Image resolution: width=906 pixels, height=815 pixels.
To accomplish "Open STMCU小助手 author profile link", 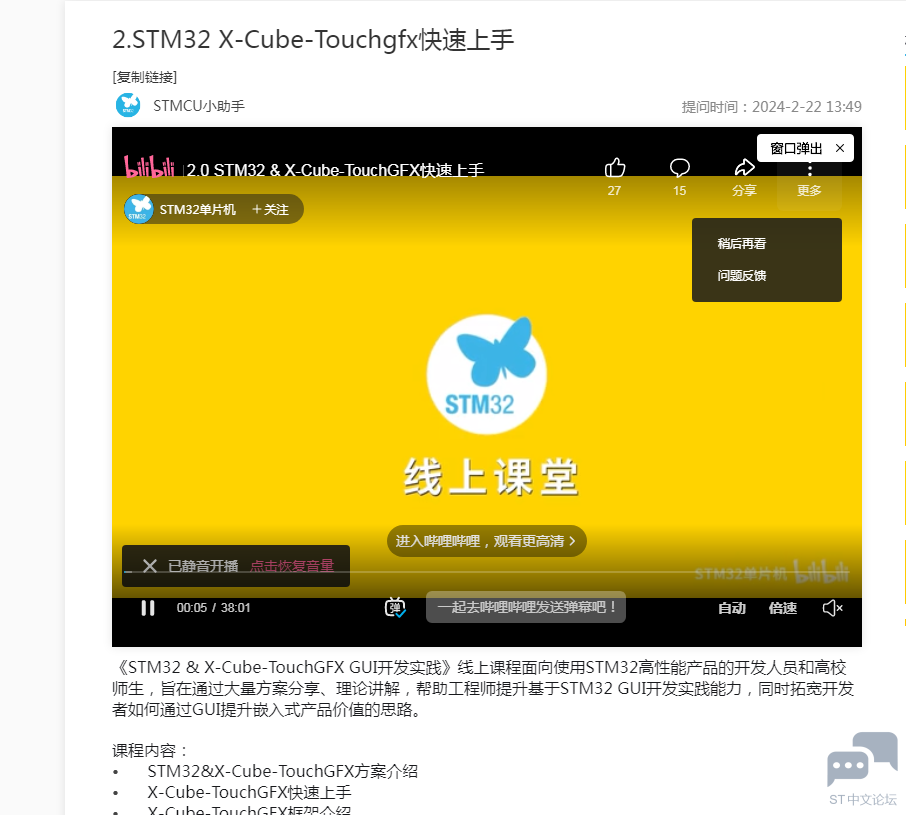I will [199, 106].
